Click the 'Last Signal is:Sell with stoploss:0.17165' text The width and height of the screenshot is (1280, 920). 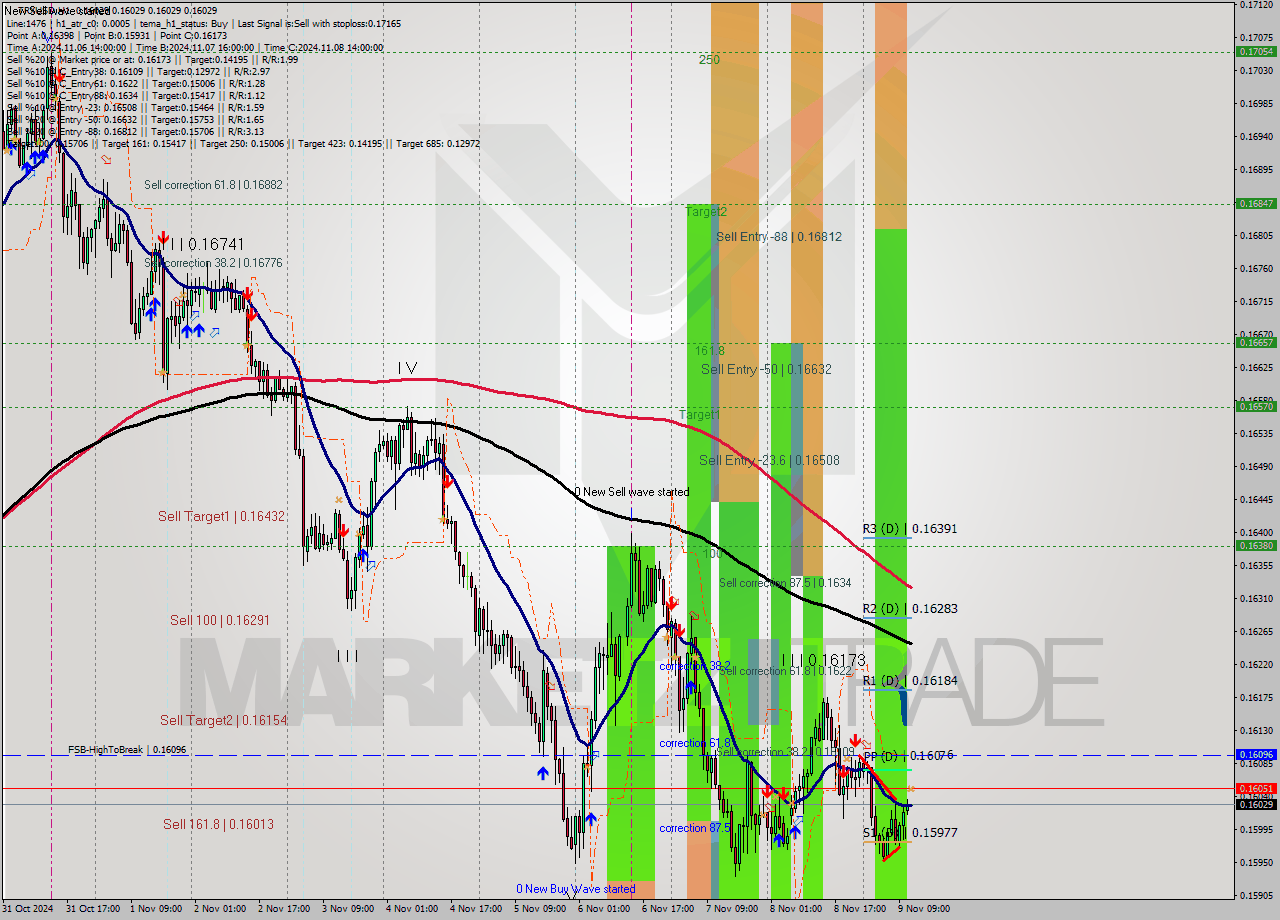tap(319, 23)
